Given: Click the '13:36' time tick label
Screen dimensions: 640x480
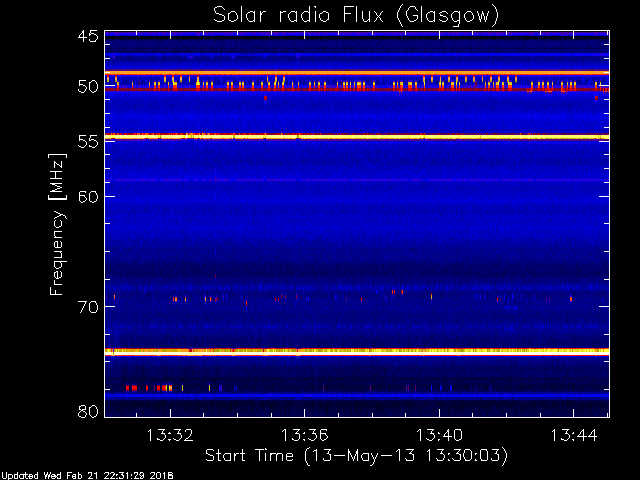Looking at the screenshot, I should click(304, 435).
